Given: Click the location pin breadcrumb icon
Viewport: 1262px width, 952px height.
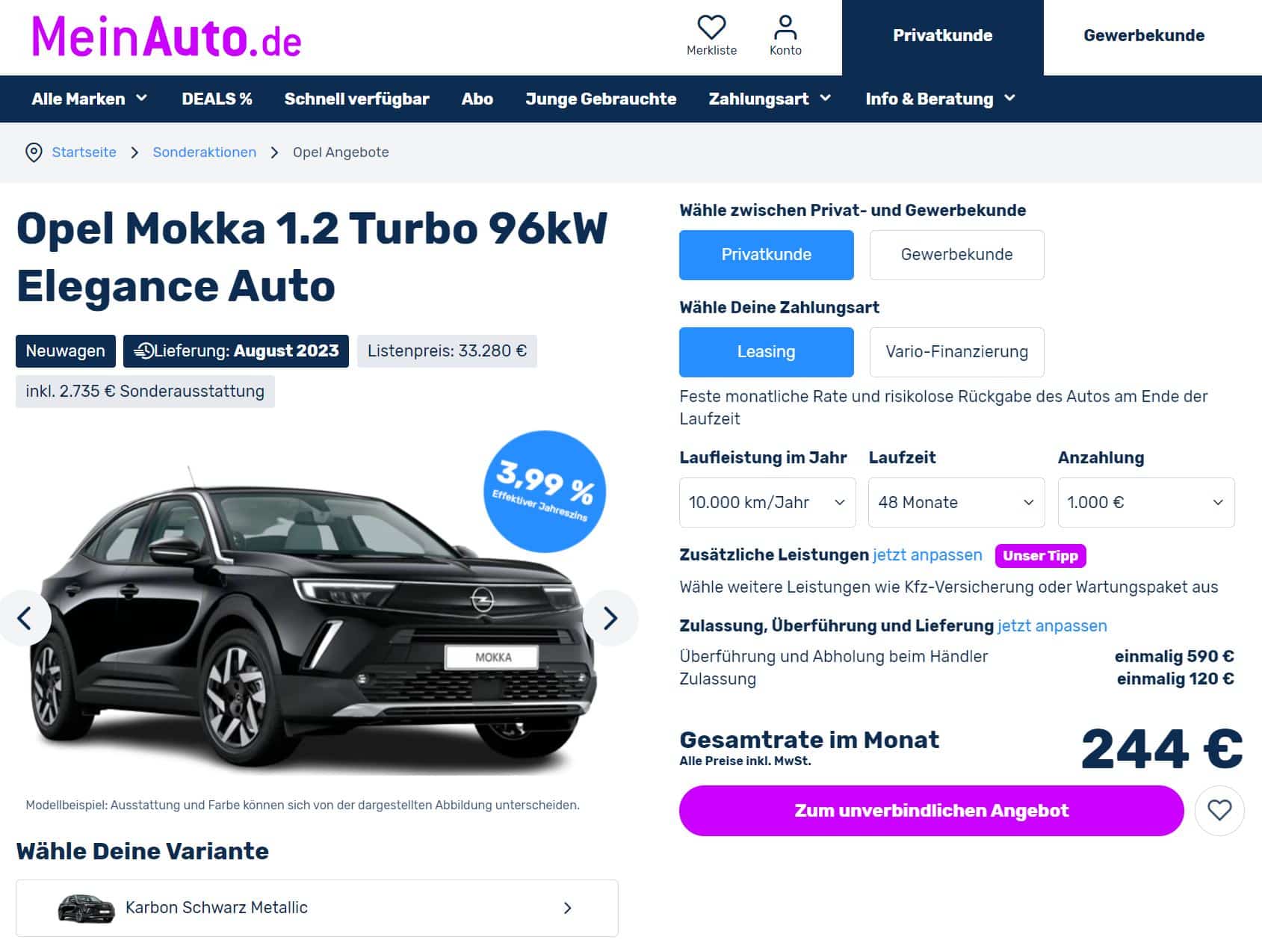Looking at the screenshot, I should coord(34,152).
